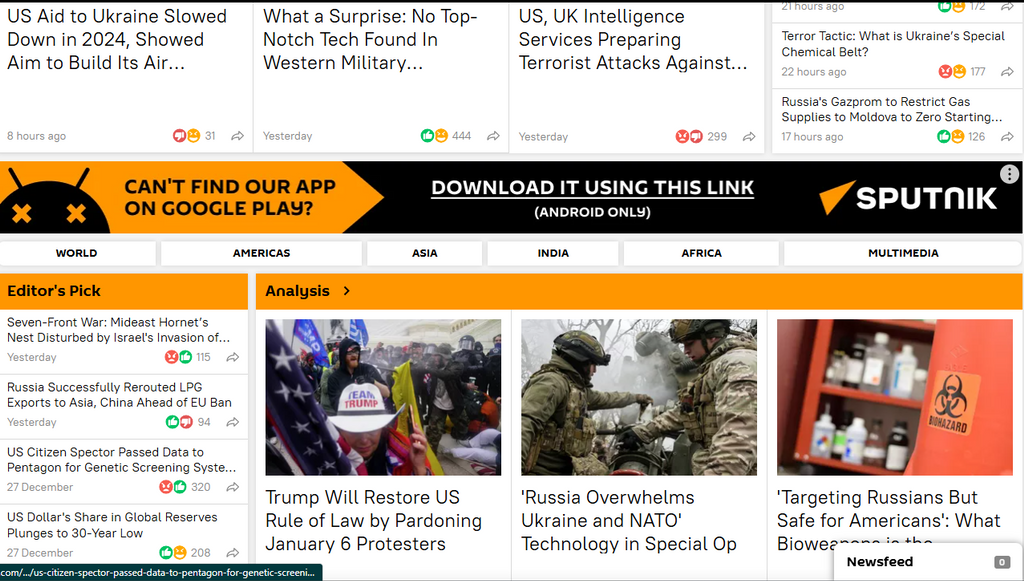This screenshot has height=581, width=1024.
Task: Click reaction emojis showing 115 count
Action: (x=178, y=357)
